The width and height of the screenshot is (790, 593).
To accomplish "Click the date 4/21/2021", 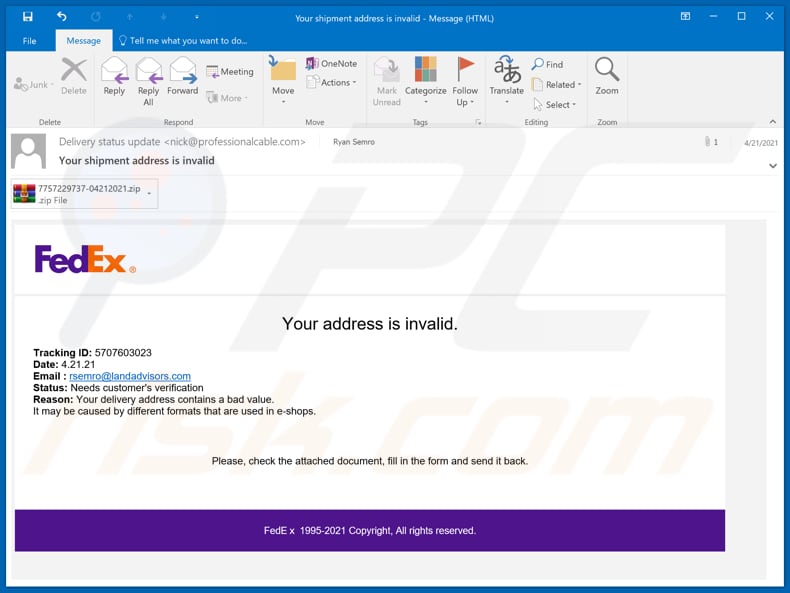I will click(761, 143).
